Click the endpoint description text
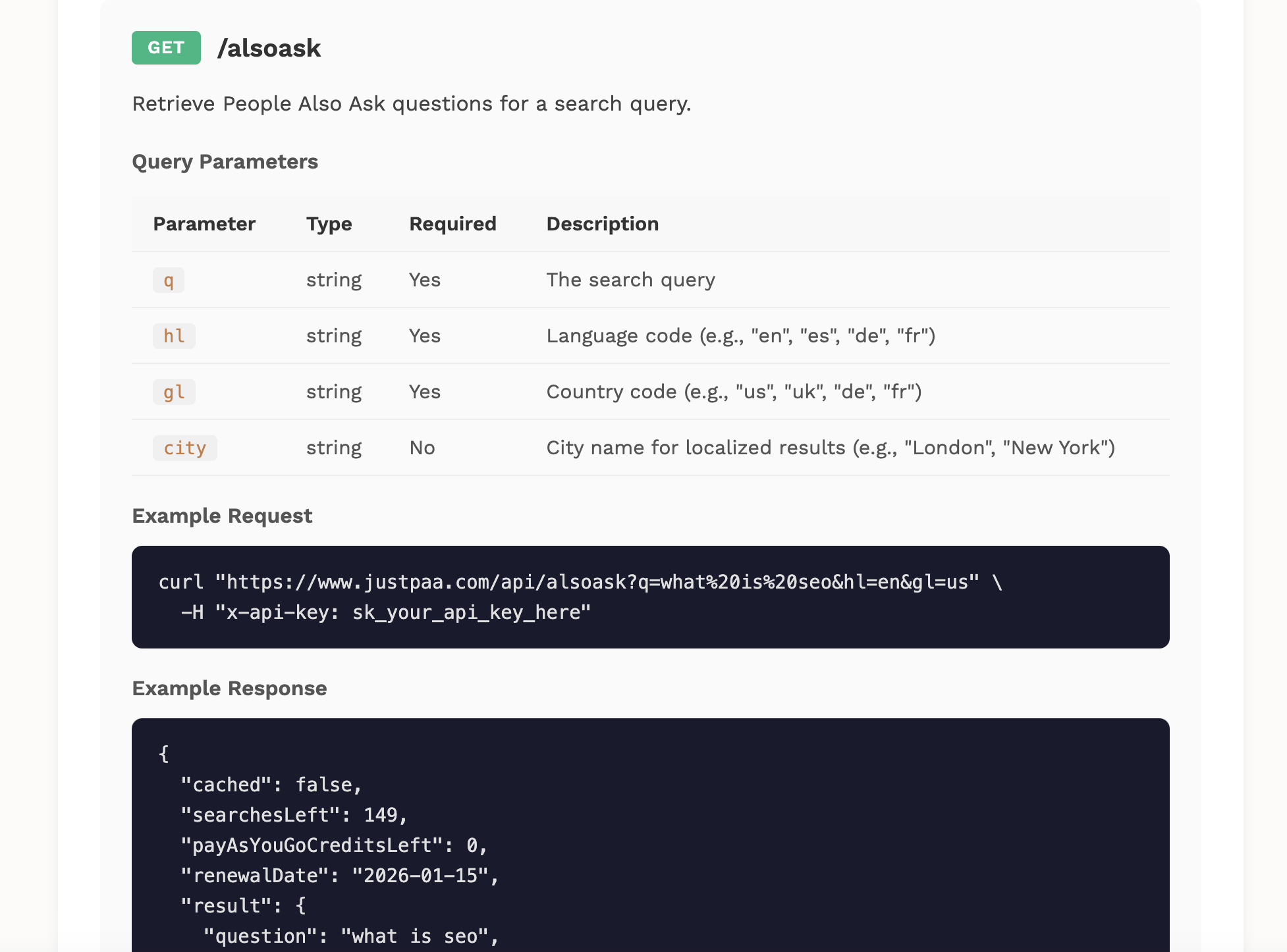The height and width of the screenshot is (952, 1287). [x=412, y=103]
